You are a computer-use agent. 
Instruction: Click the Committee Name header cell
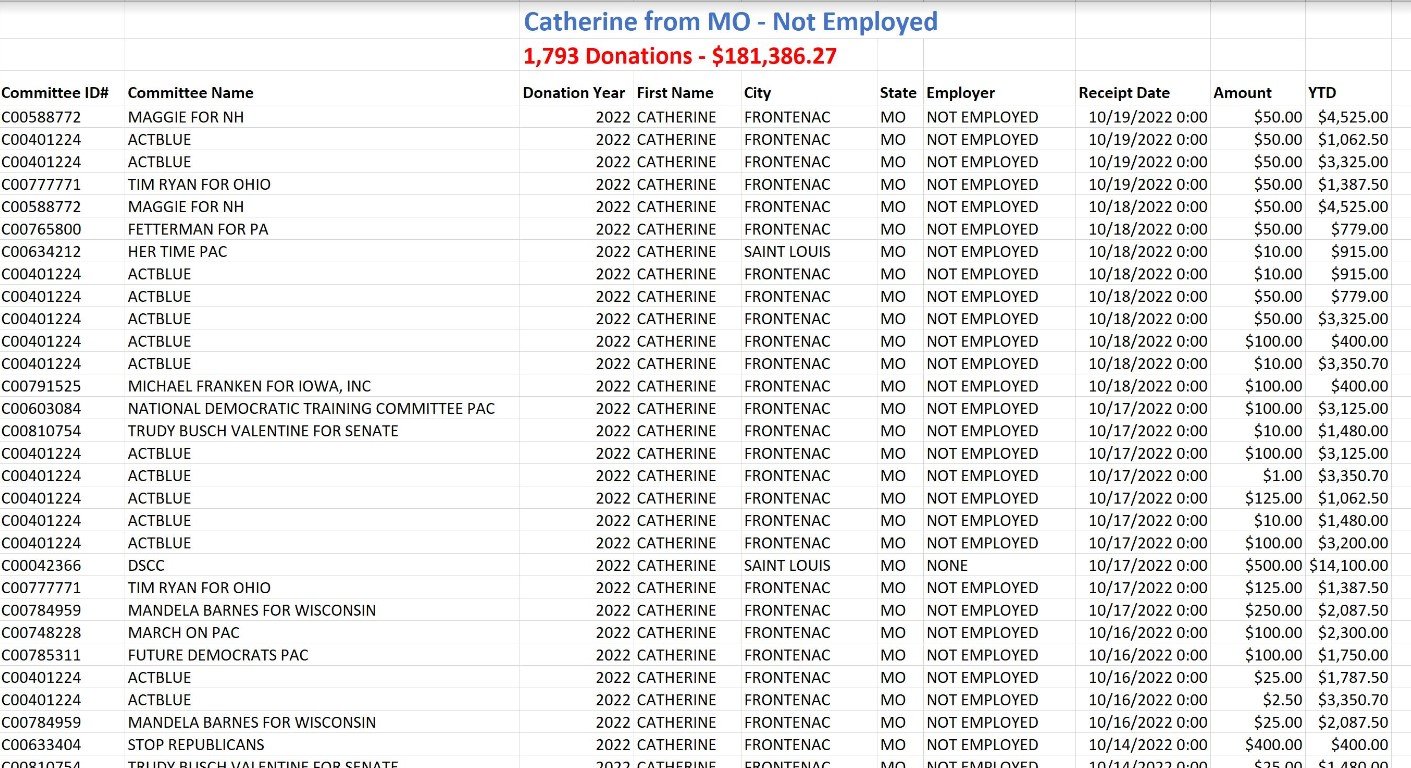[x=191, y=93]
